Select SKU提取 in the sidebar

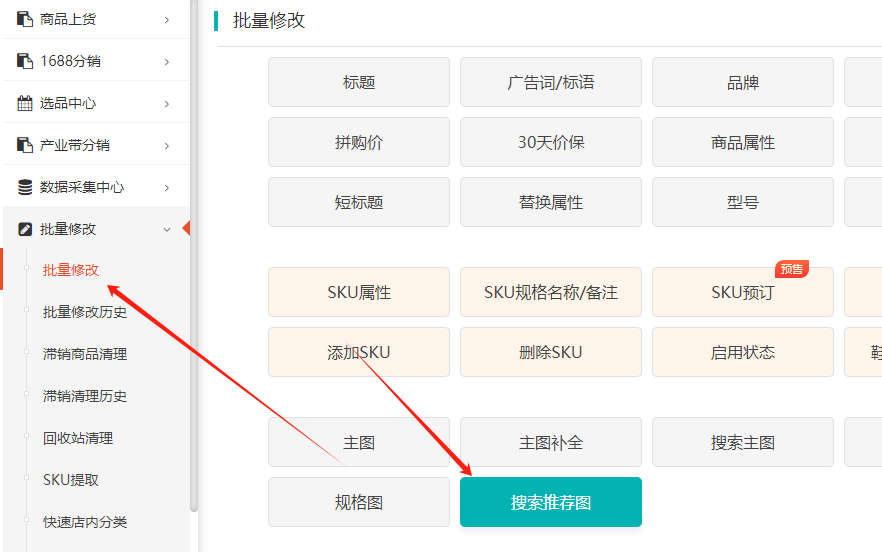[x=71, y=480]
